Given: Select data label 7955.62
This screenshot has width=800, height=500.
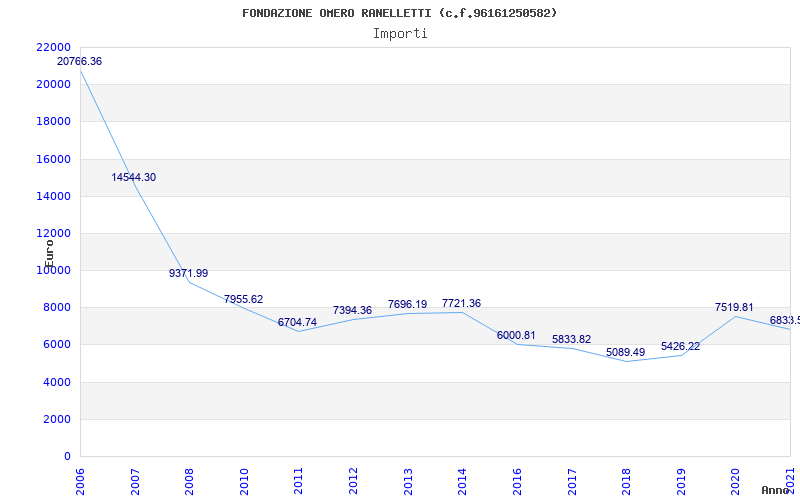Looking at the screenshot, I should point(243,299).
